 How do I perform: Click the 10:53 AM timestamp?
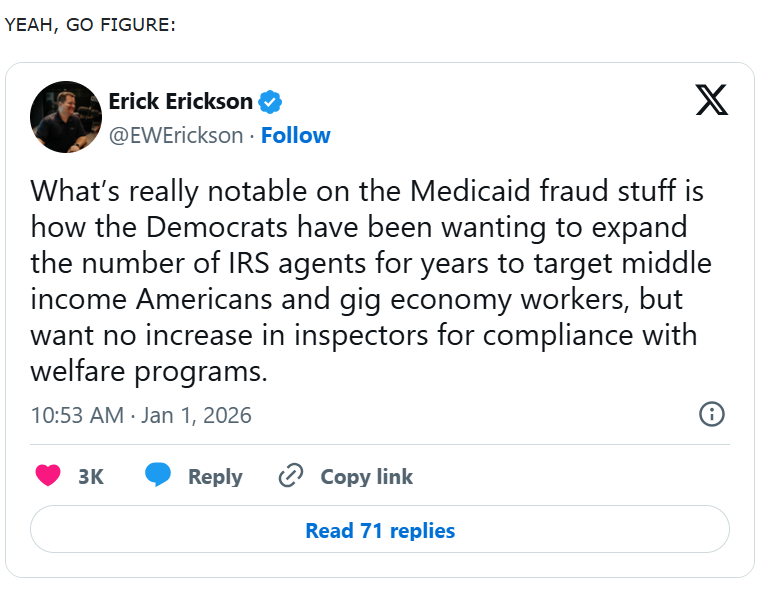point(77,415)
